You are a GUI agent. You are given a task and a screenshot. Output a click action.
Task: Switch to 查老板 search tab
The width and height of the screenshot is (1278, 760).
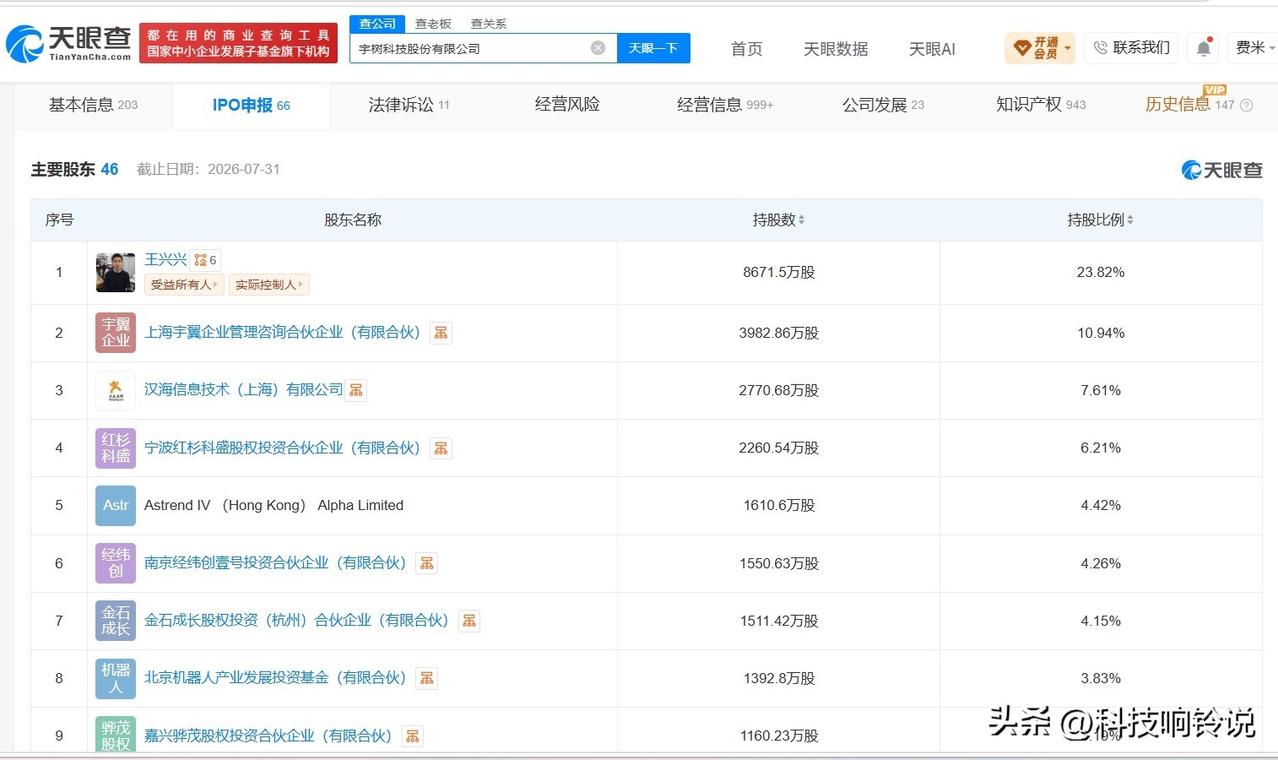coord(433,23)
